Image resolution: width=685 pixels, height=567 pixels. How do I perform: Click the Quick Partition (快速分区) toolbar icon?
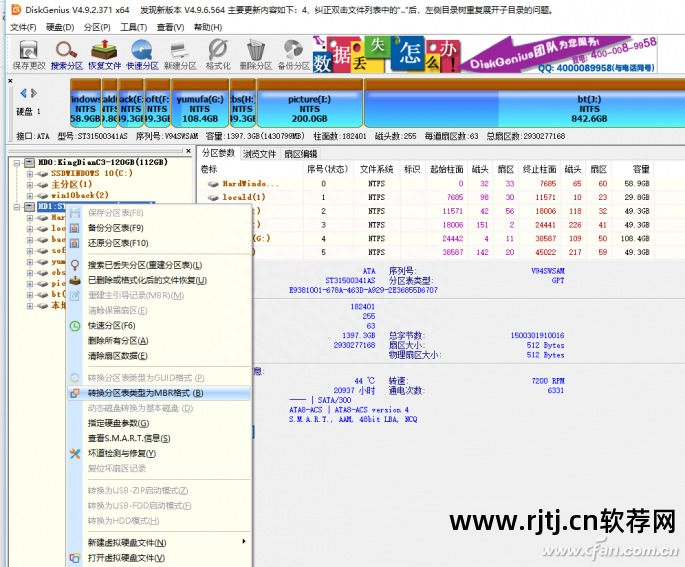point(142,55)
